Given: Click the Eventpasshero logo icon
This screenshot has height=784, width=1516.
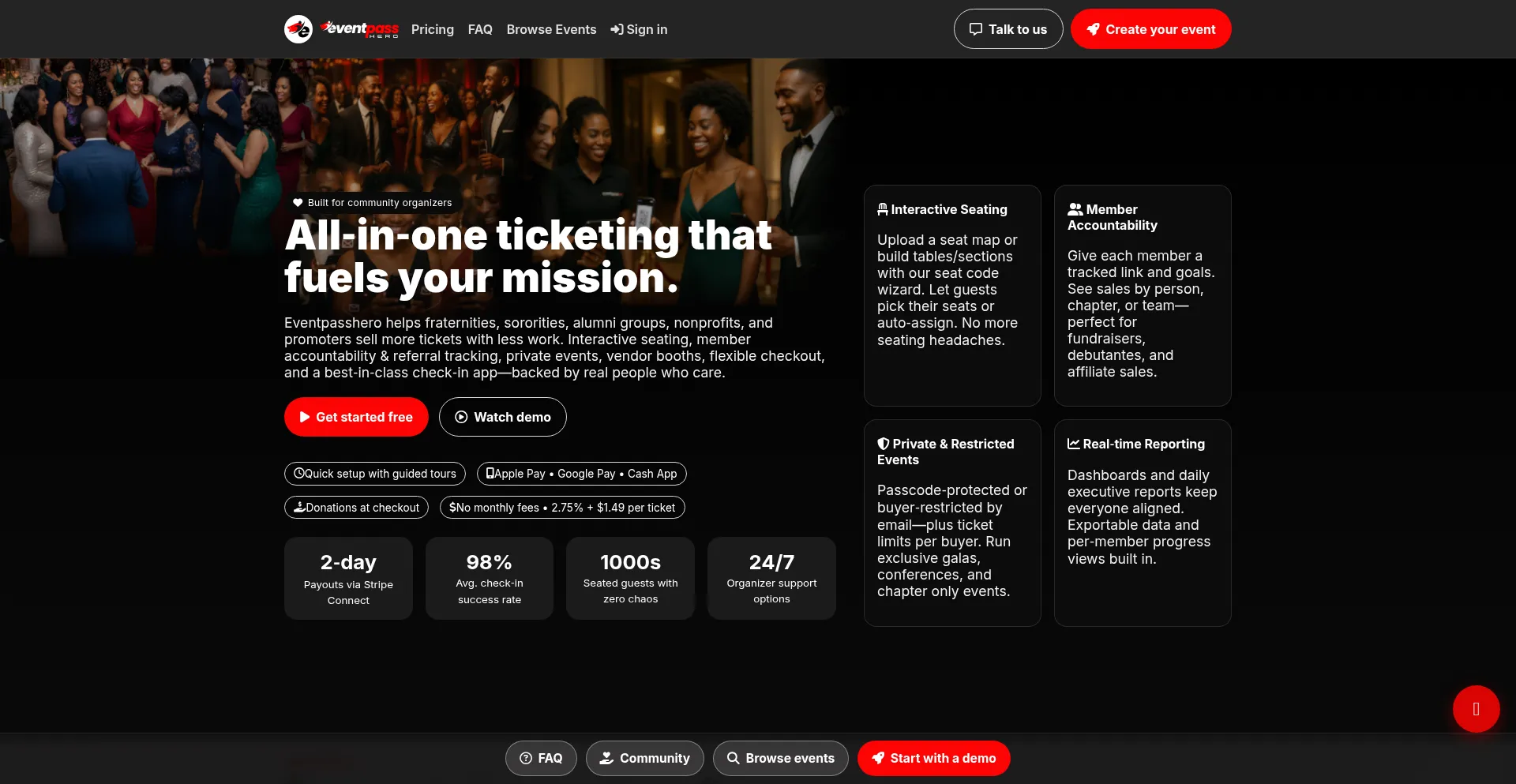Looking at the screenshot, I should point(298,28).
